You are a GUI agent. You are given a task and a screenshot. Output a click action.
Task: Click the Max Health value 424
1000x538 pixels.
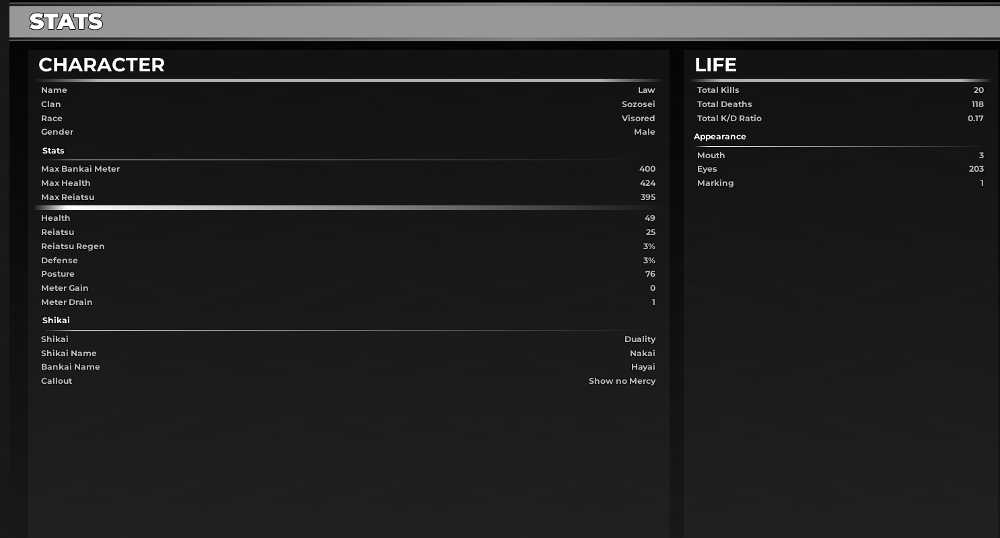647,183
